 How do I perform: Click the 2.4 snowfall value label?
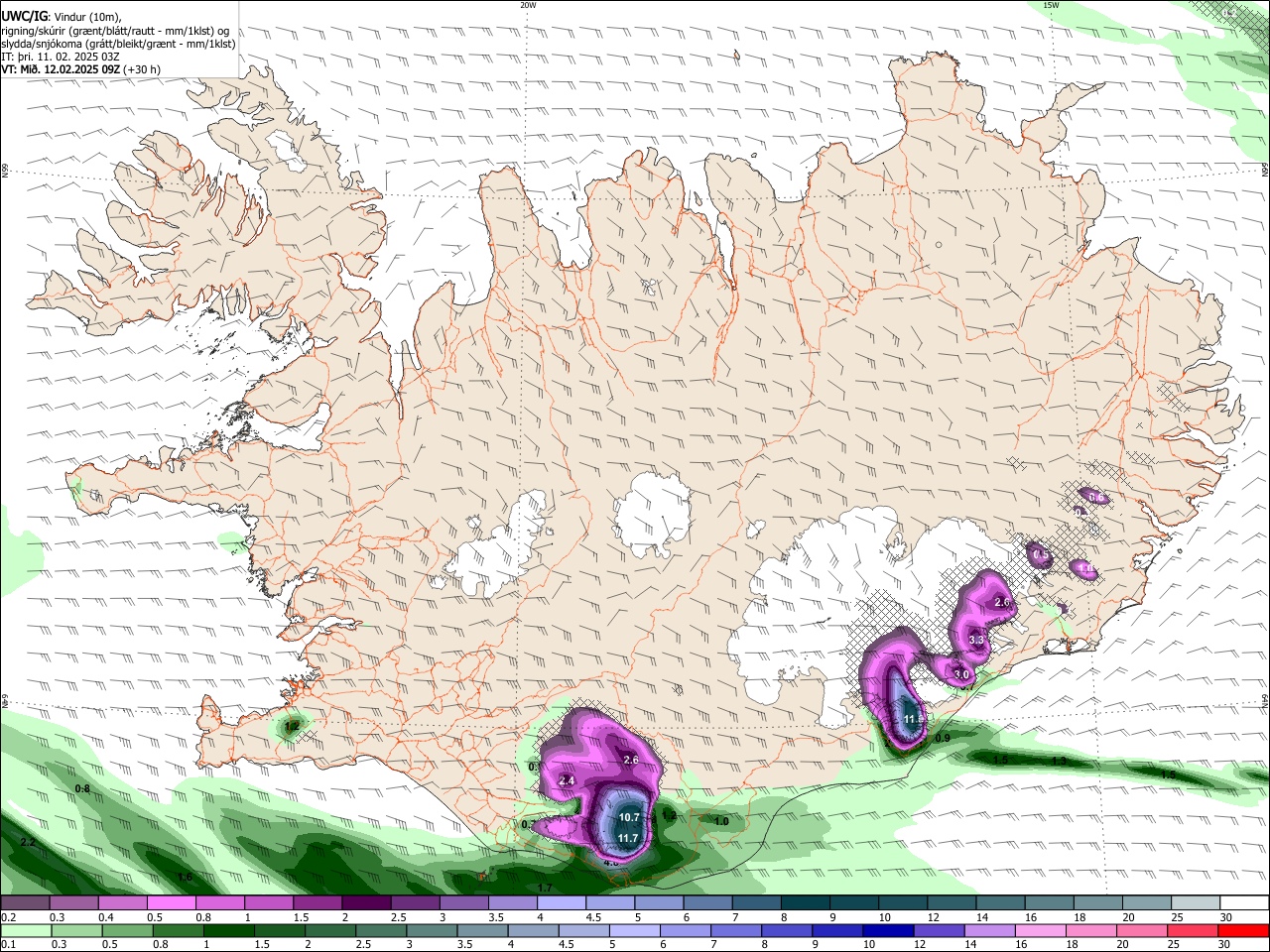click(568, 781)
